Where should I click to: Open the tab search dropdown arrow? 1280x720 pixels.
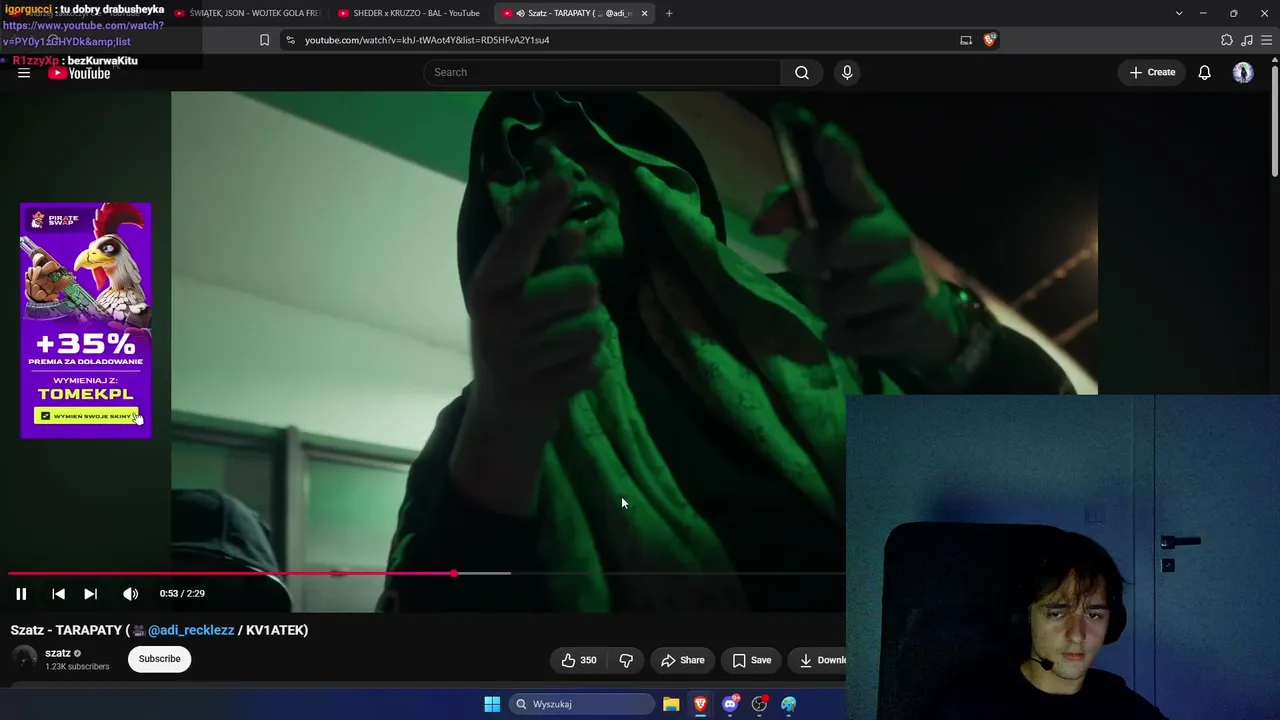(1179, 13)
